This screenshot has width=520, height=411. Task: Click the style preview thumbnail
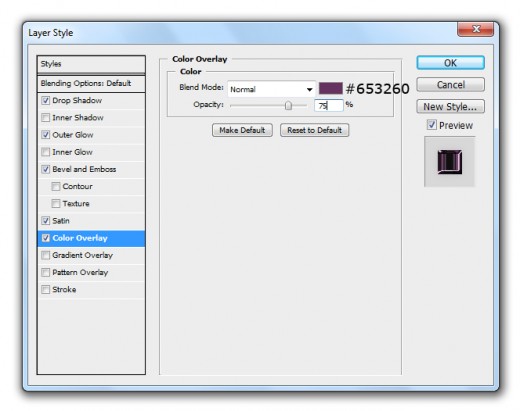point(449,162)
